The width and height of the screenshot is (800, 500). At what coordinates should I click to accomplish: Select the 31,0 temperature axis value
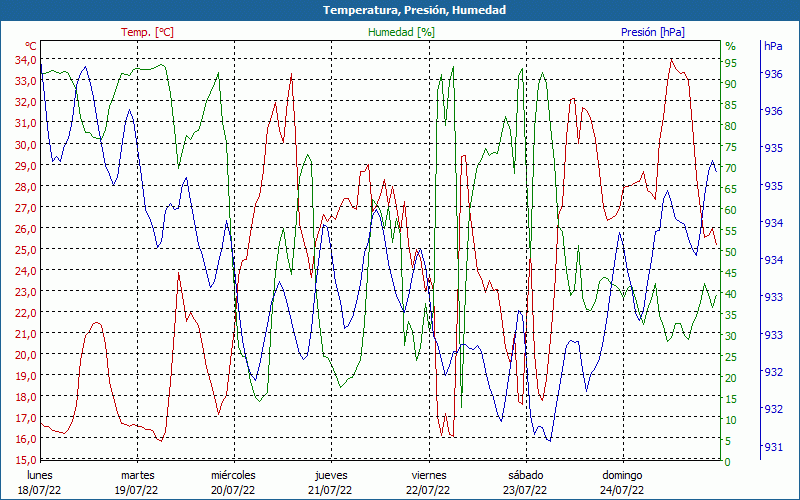tap(25, 123)
